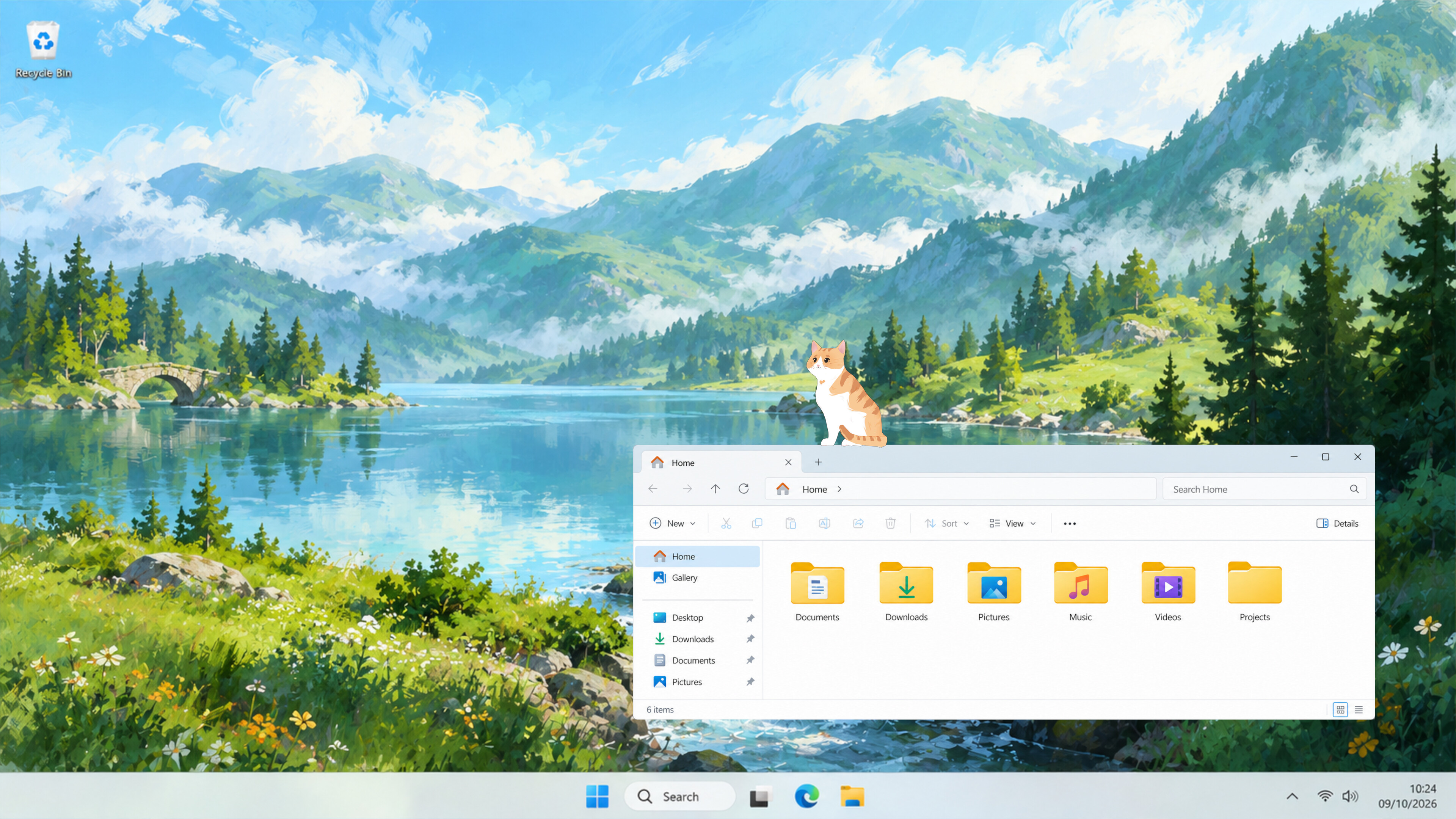
Task: Add a new tab
Action: (x=818, y=462)
